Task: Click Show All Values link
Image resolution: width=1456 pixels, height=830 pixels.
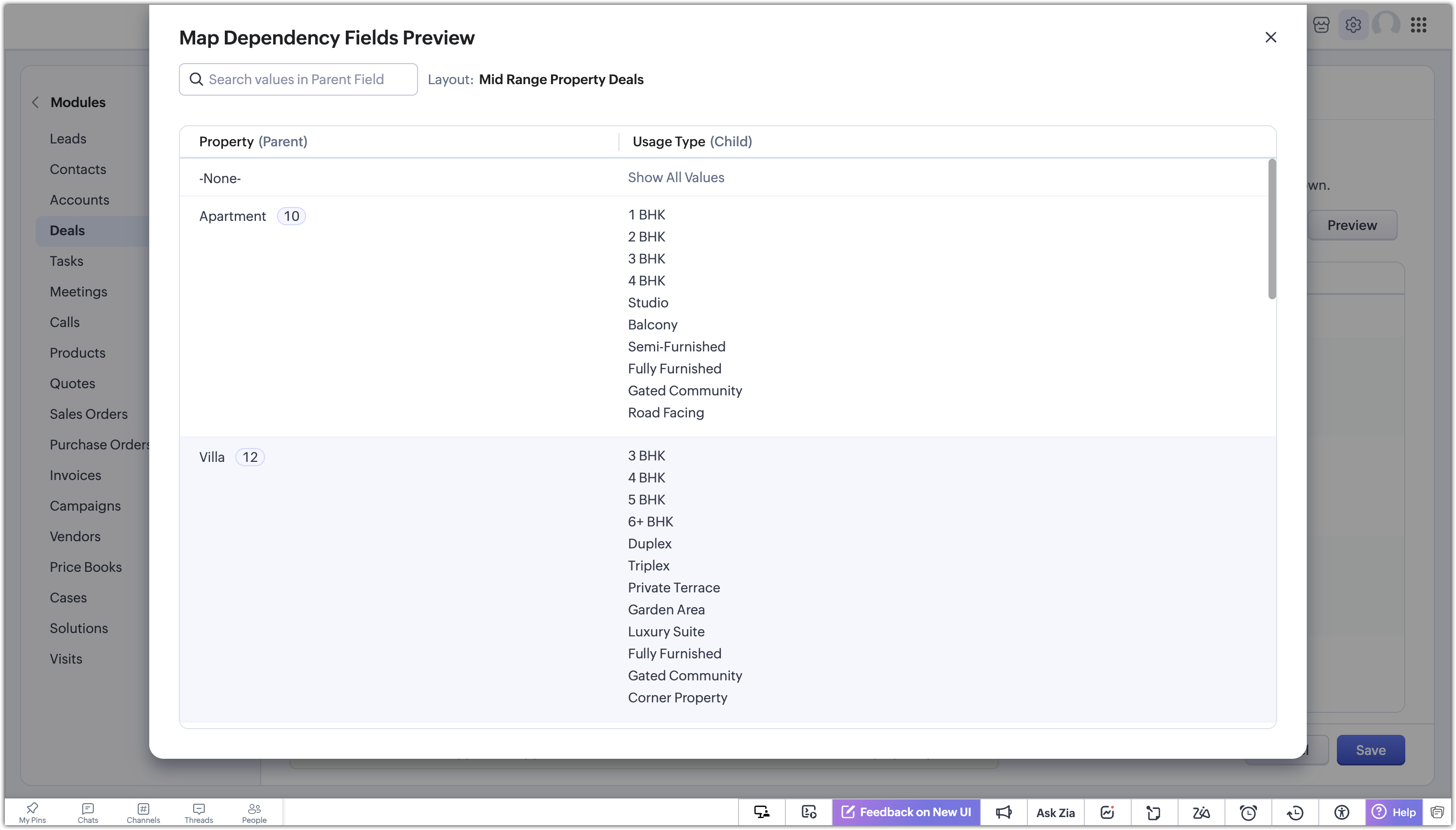Action: [675, 178]
